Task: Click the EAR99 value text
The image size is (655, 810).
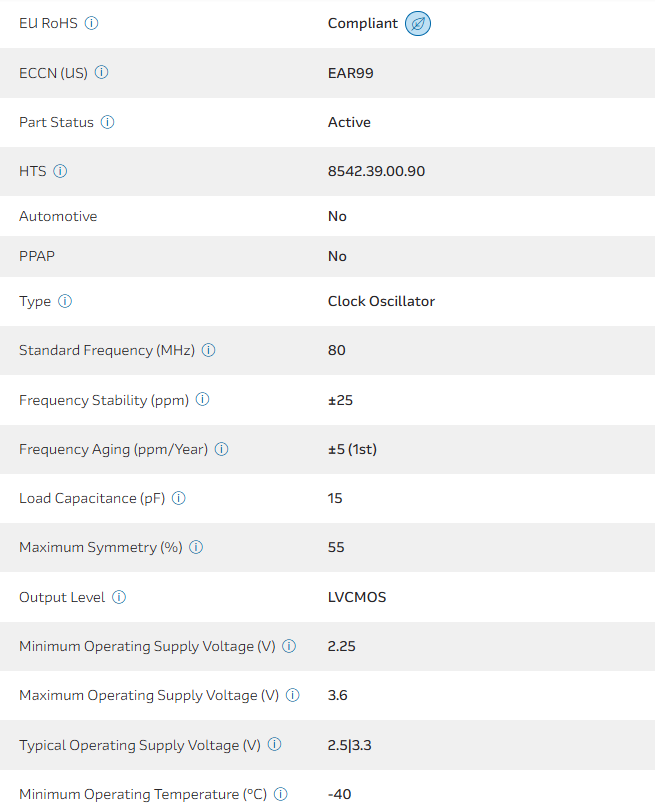Action: tap(351, 72)
